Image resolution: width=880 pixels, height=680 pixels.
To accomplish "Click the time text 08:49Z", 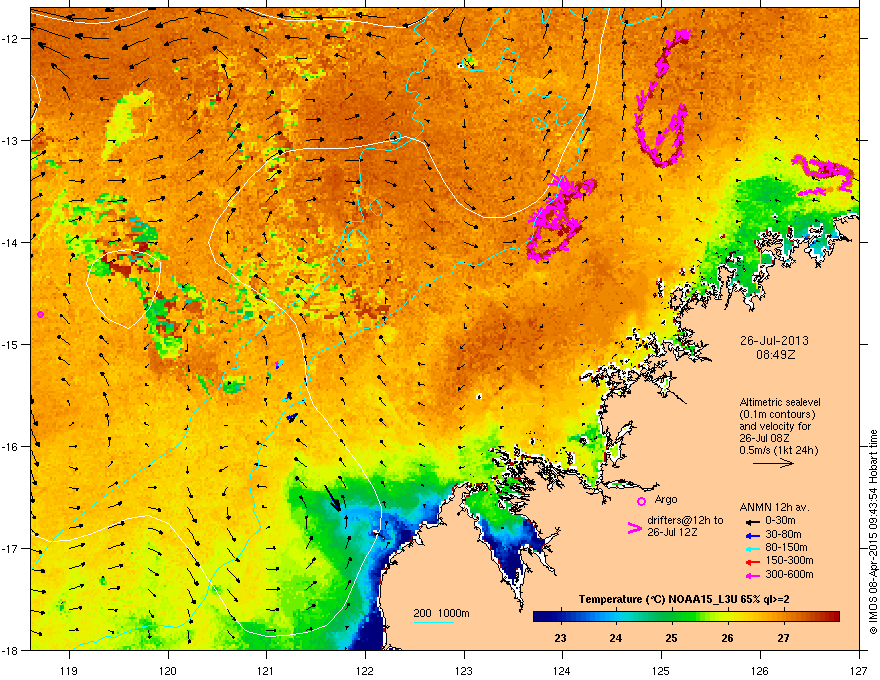I will click(774, 355).
